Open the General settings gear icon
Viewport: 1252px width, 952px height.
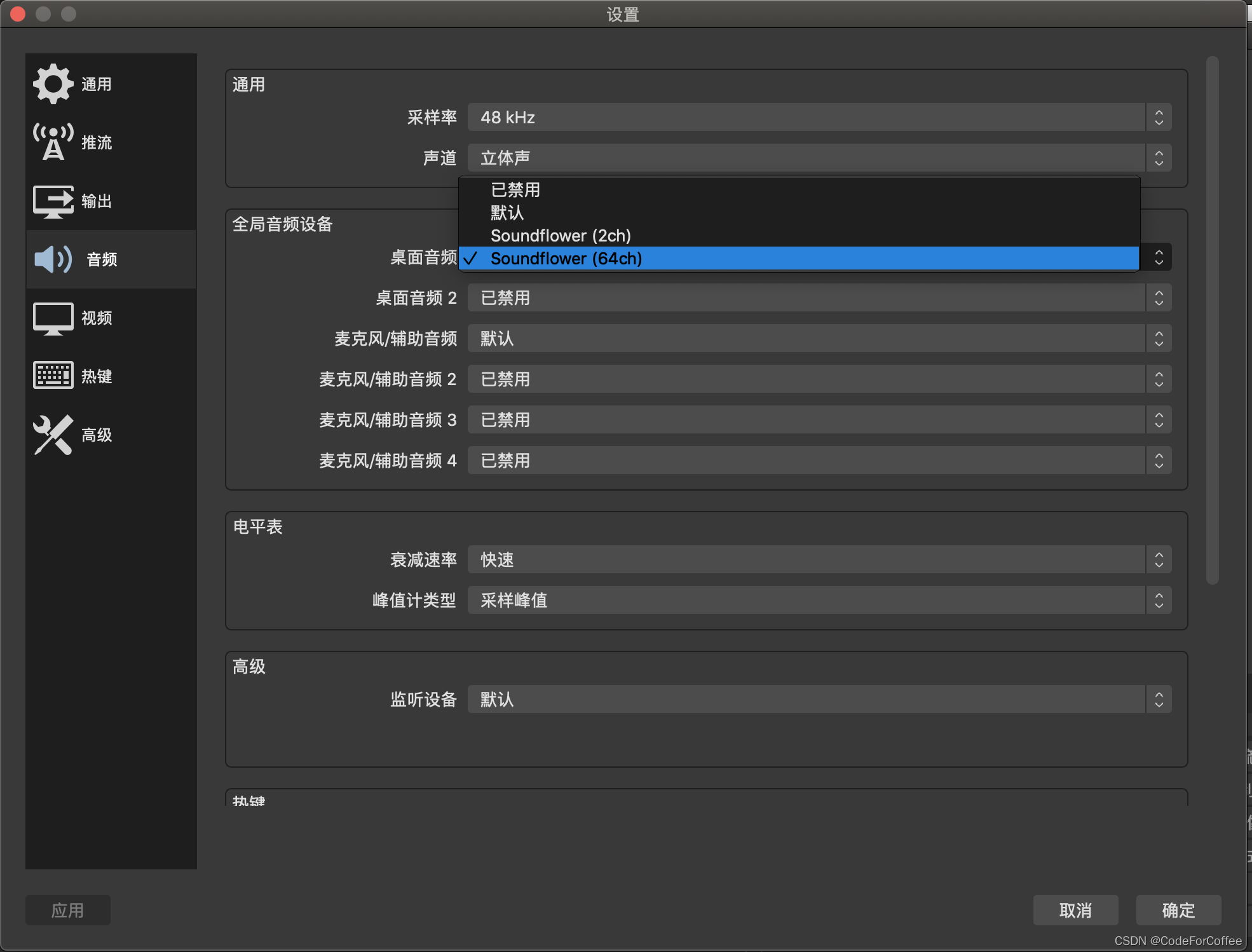[53, 84]
